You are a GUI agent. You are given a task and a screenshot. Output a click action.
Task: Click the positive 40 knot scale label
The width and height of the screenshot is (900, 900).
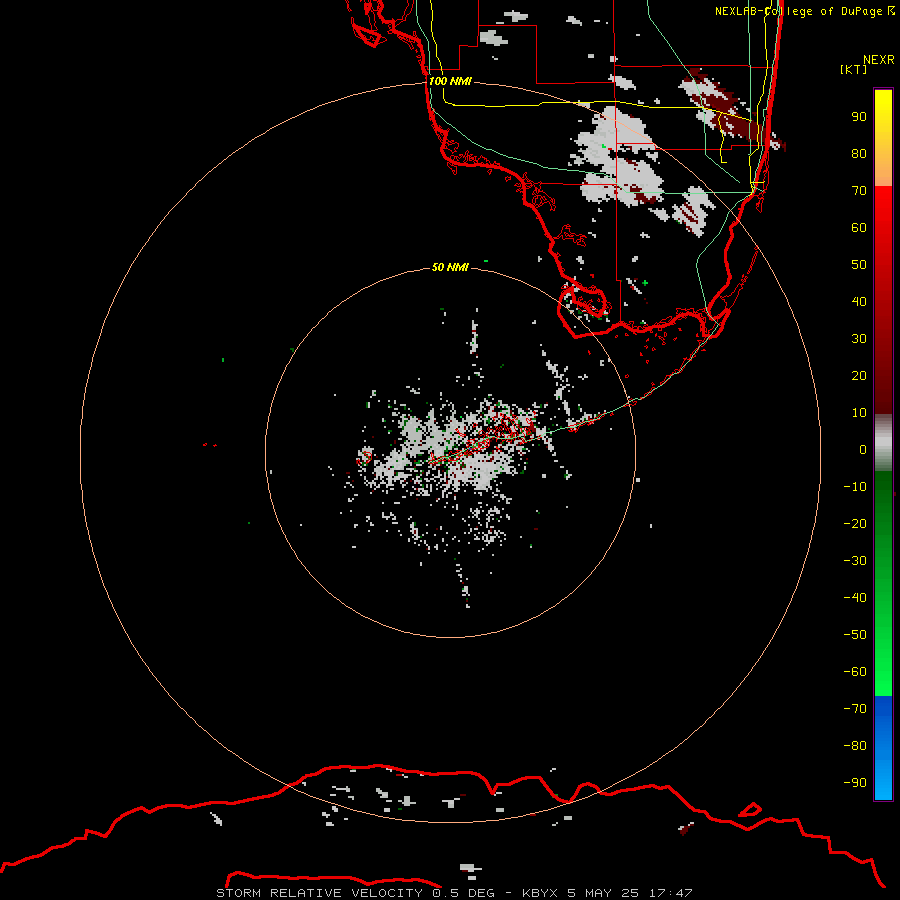859,301
